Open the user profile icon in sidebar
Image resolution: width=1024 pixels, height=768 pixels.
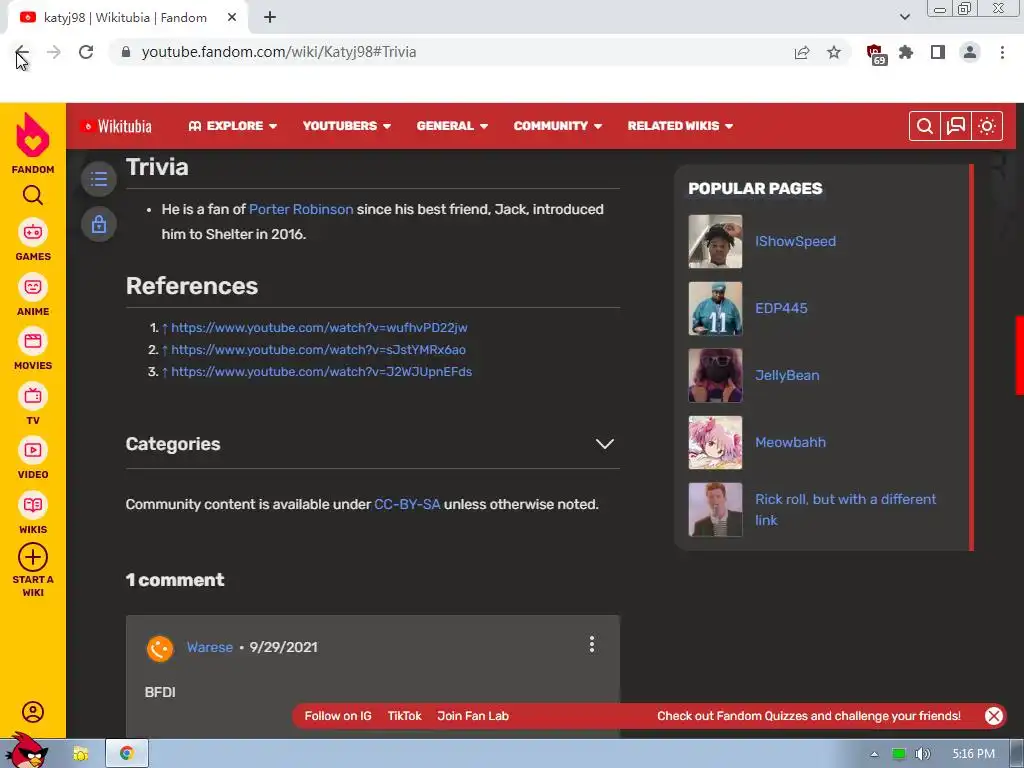pos(33,712)
